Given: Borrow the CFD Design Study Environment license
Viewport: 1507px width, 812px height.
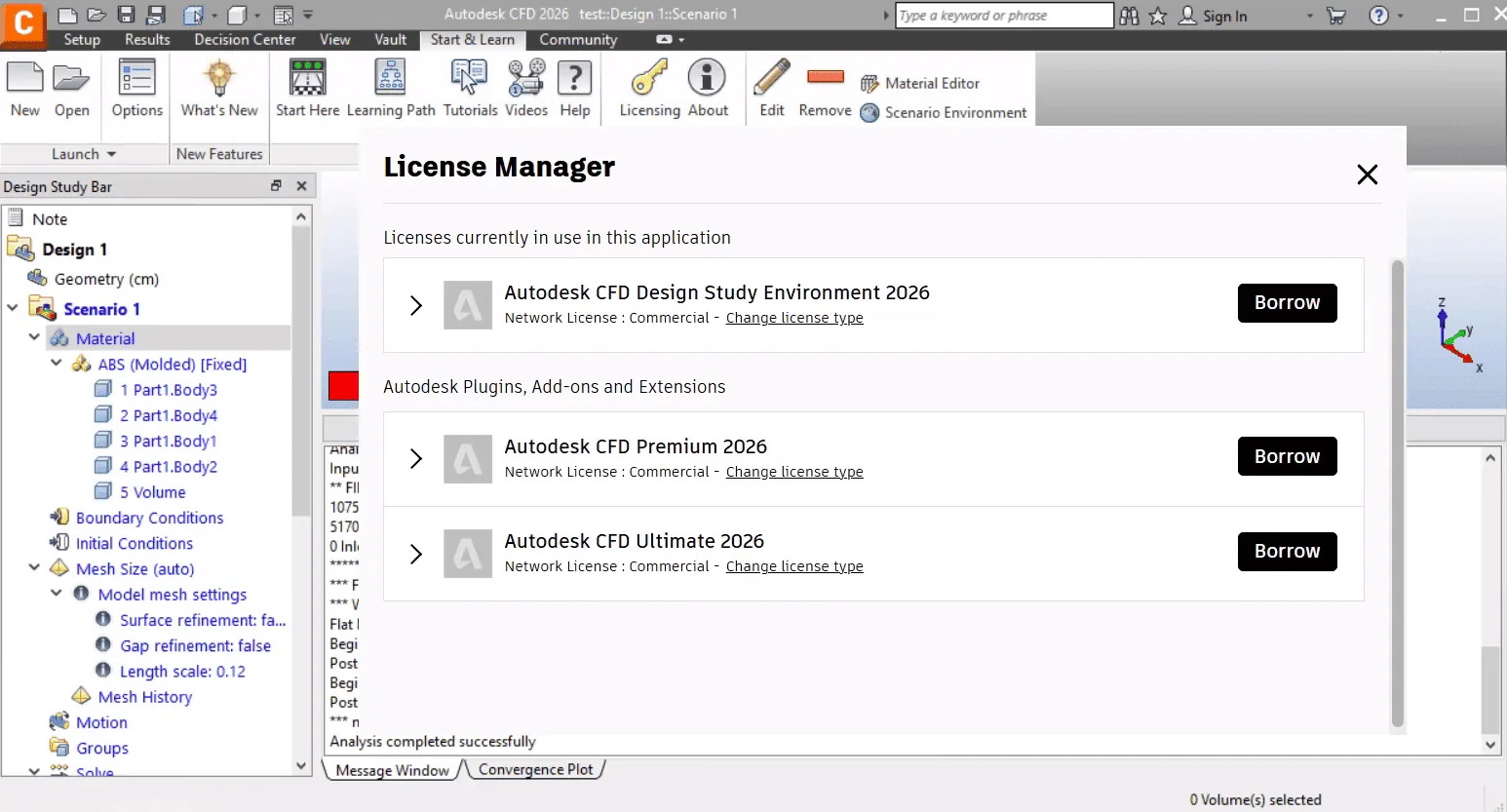Looking at the screenshot, I should (x=1287, y=303).
